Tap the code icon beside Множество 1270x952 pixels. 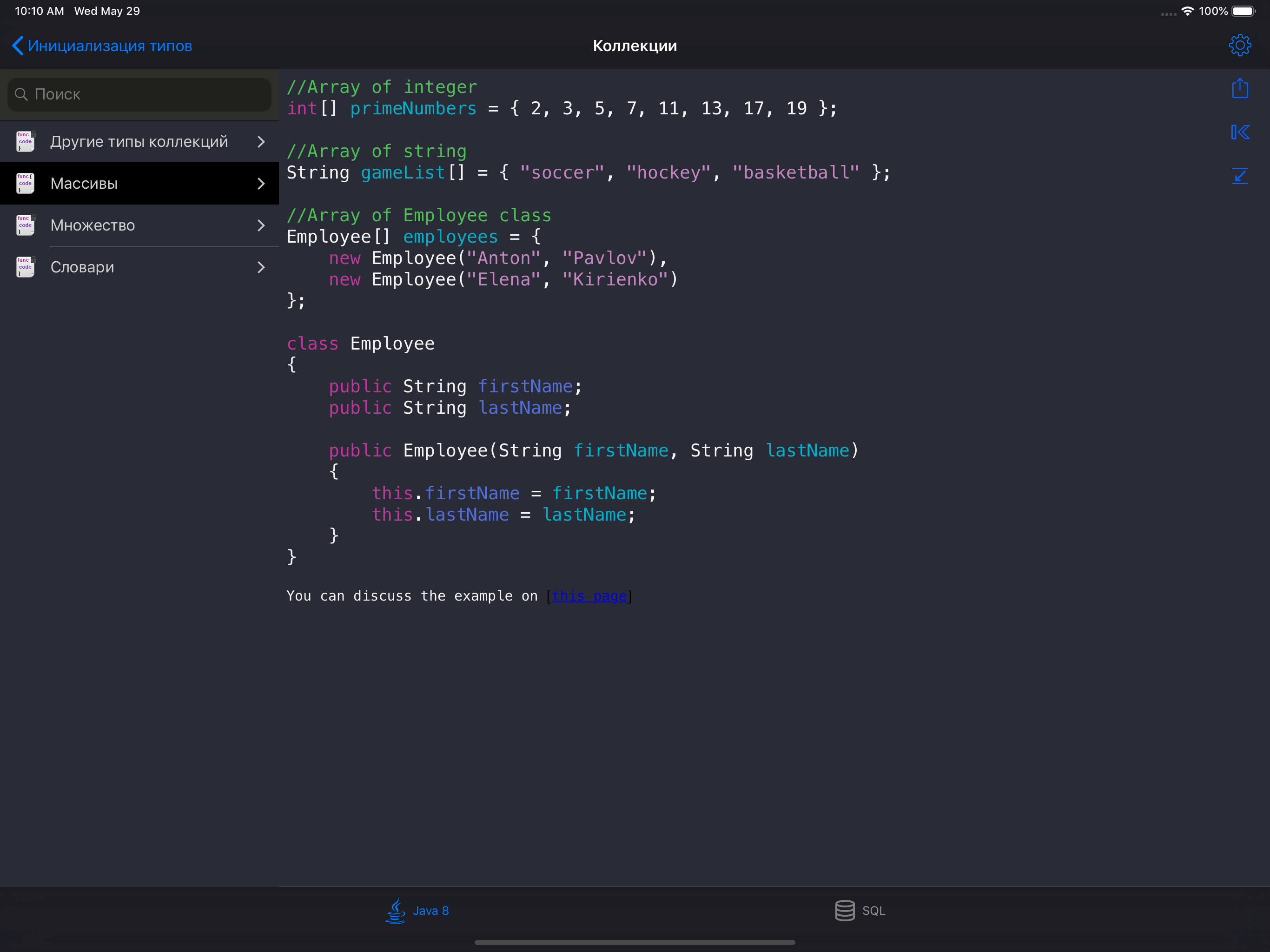pos(25,225)
